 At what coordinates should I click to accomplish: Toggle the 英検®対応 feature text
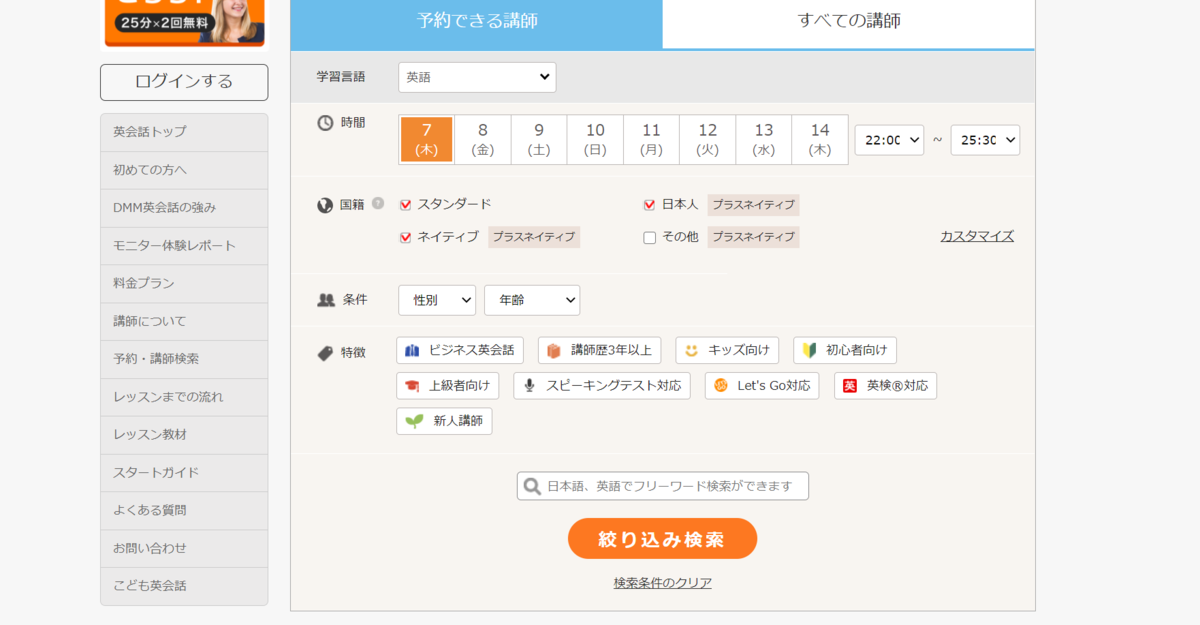coord(897,385)
